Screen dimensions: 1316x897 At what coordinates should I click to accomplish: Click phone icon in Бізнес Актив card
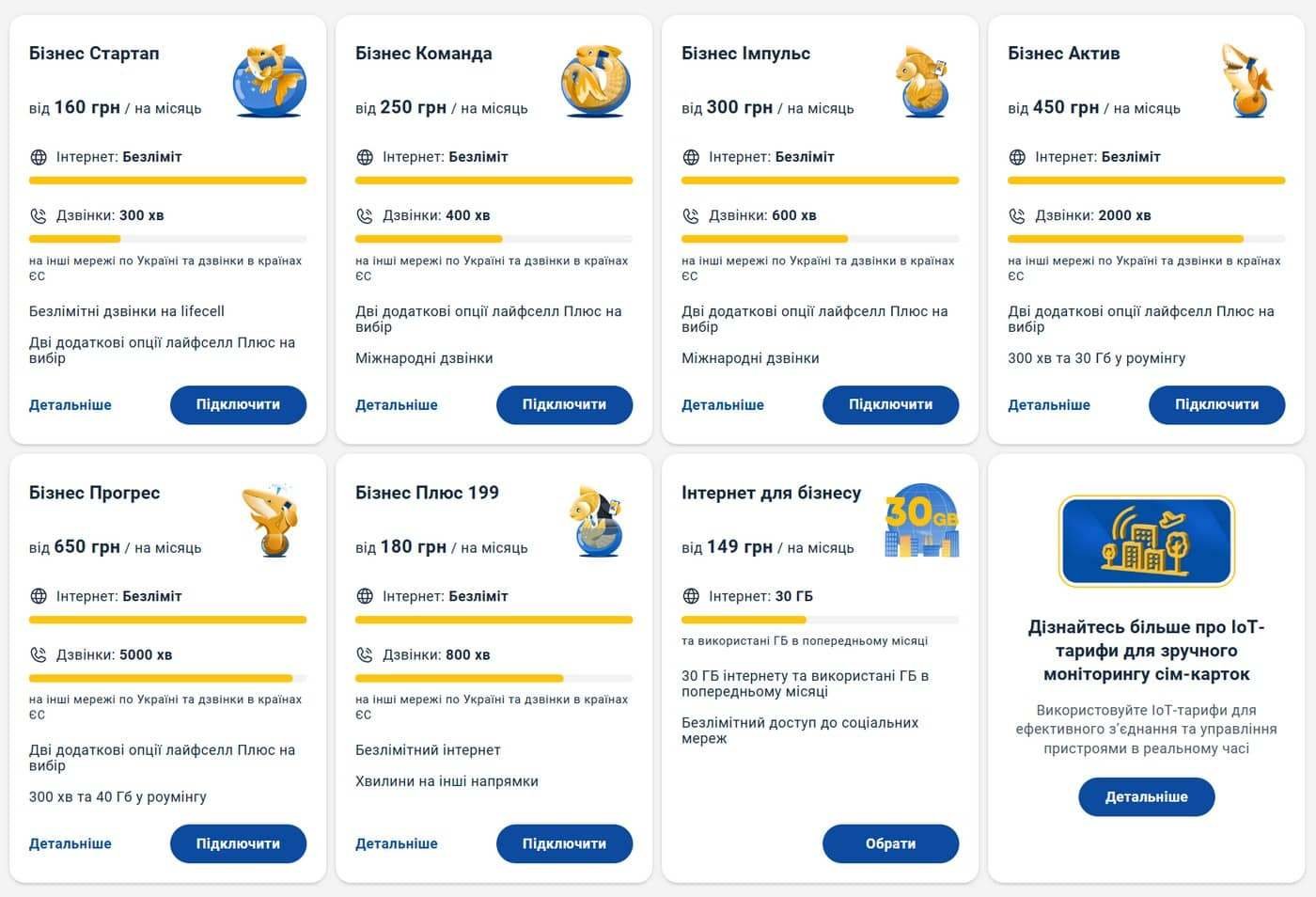click(x=1017, y=215)
